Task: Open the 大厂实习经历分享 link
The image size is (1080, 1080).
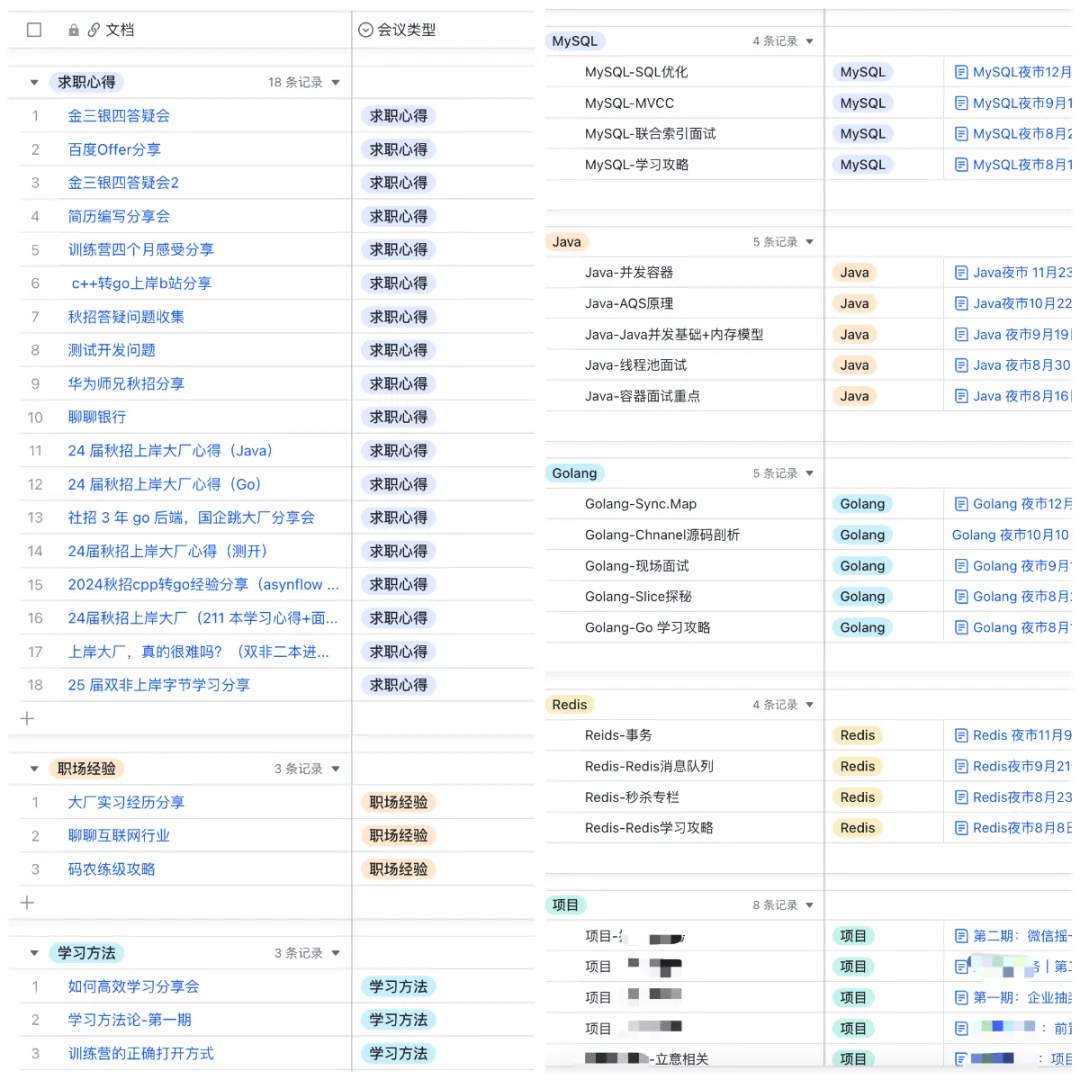Action: [126, 802]
